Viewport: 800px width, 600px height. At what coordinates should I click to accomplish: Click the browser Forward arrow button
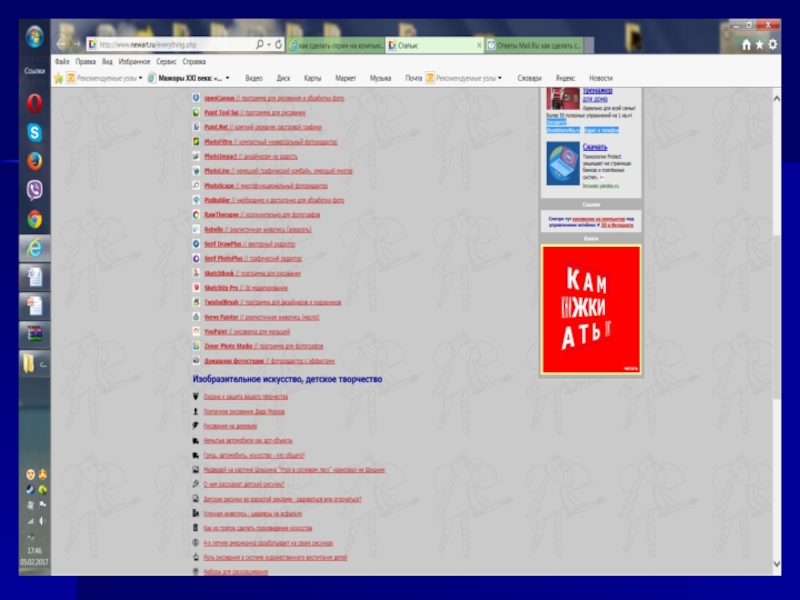pyautogui.click(x=77, y=44)
